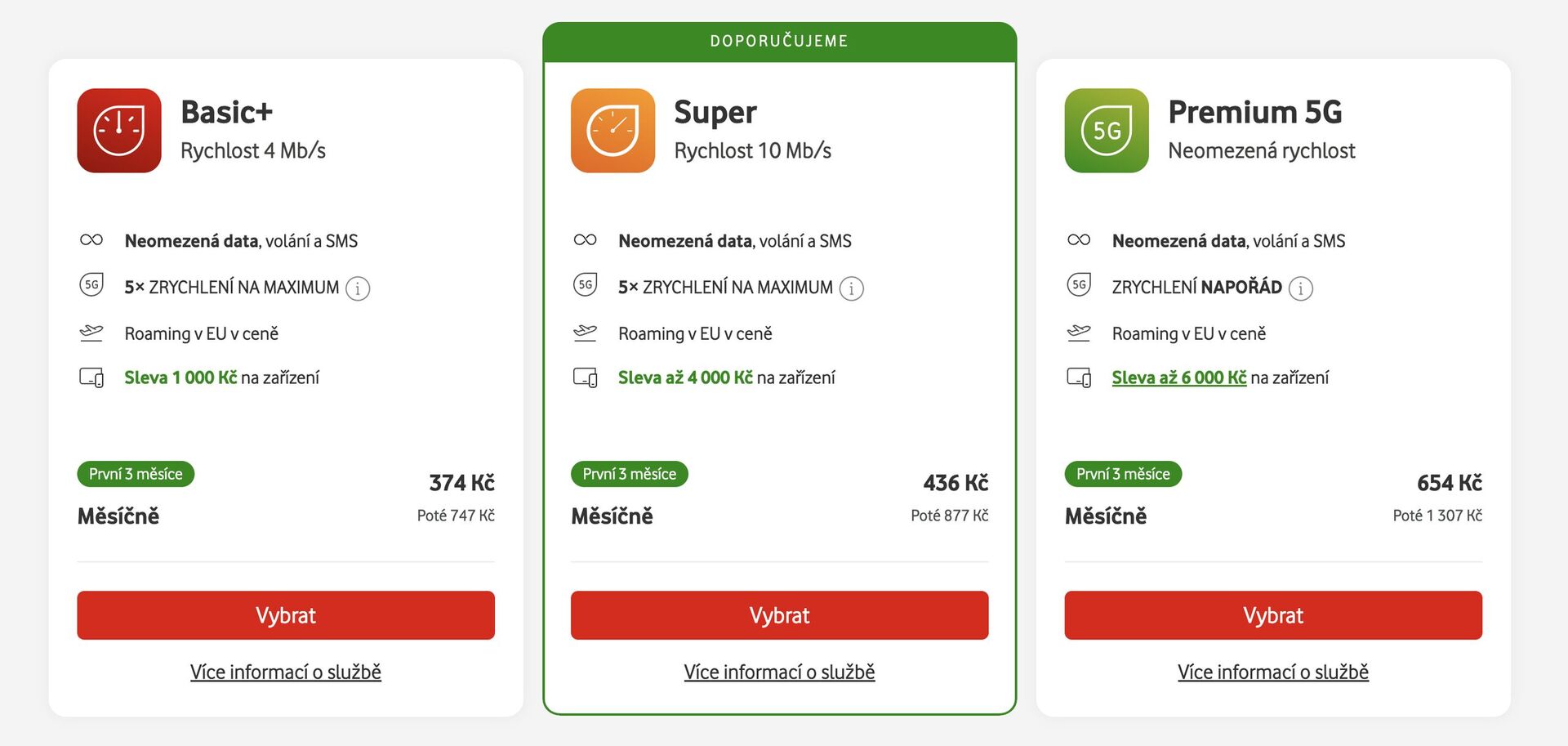Image resolution: width=1568 pixels, height=746 pixels.
Task: Click the device icon next to Sleva 1 000 Kč
Action: 92,377
